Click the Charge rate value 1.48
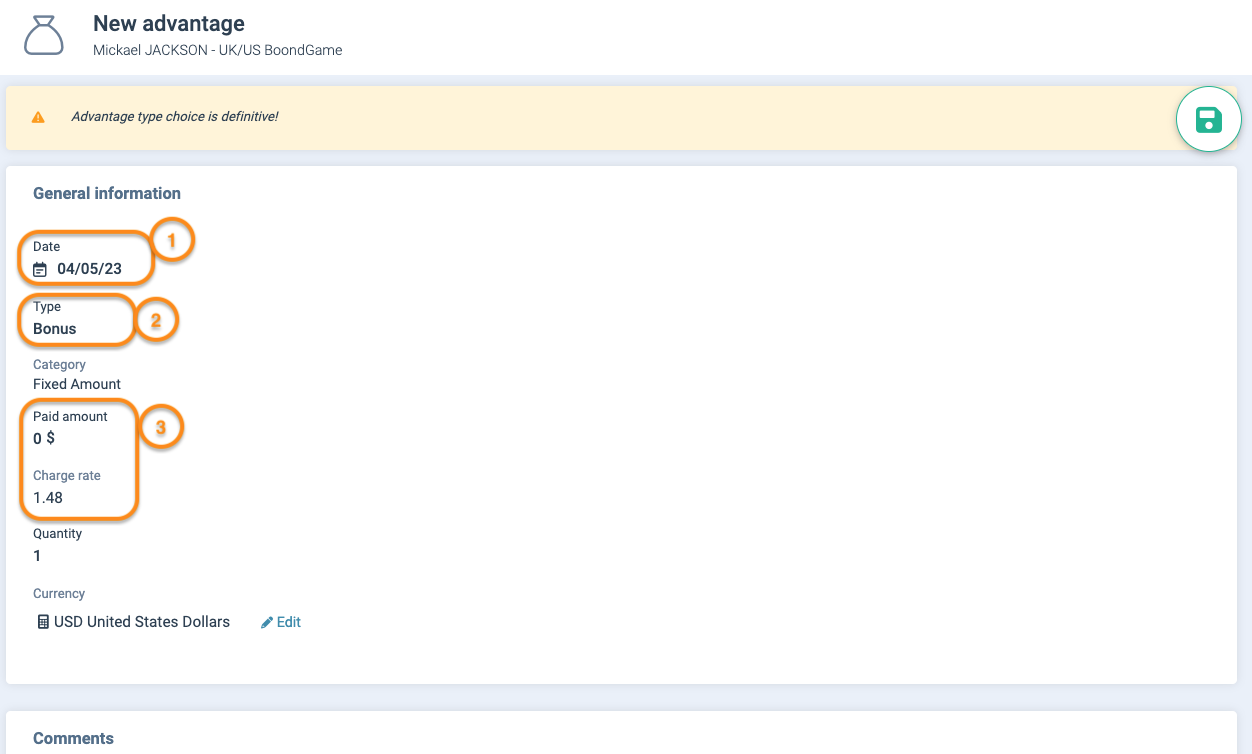 pyautogui.click(x=48, y=497)
